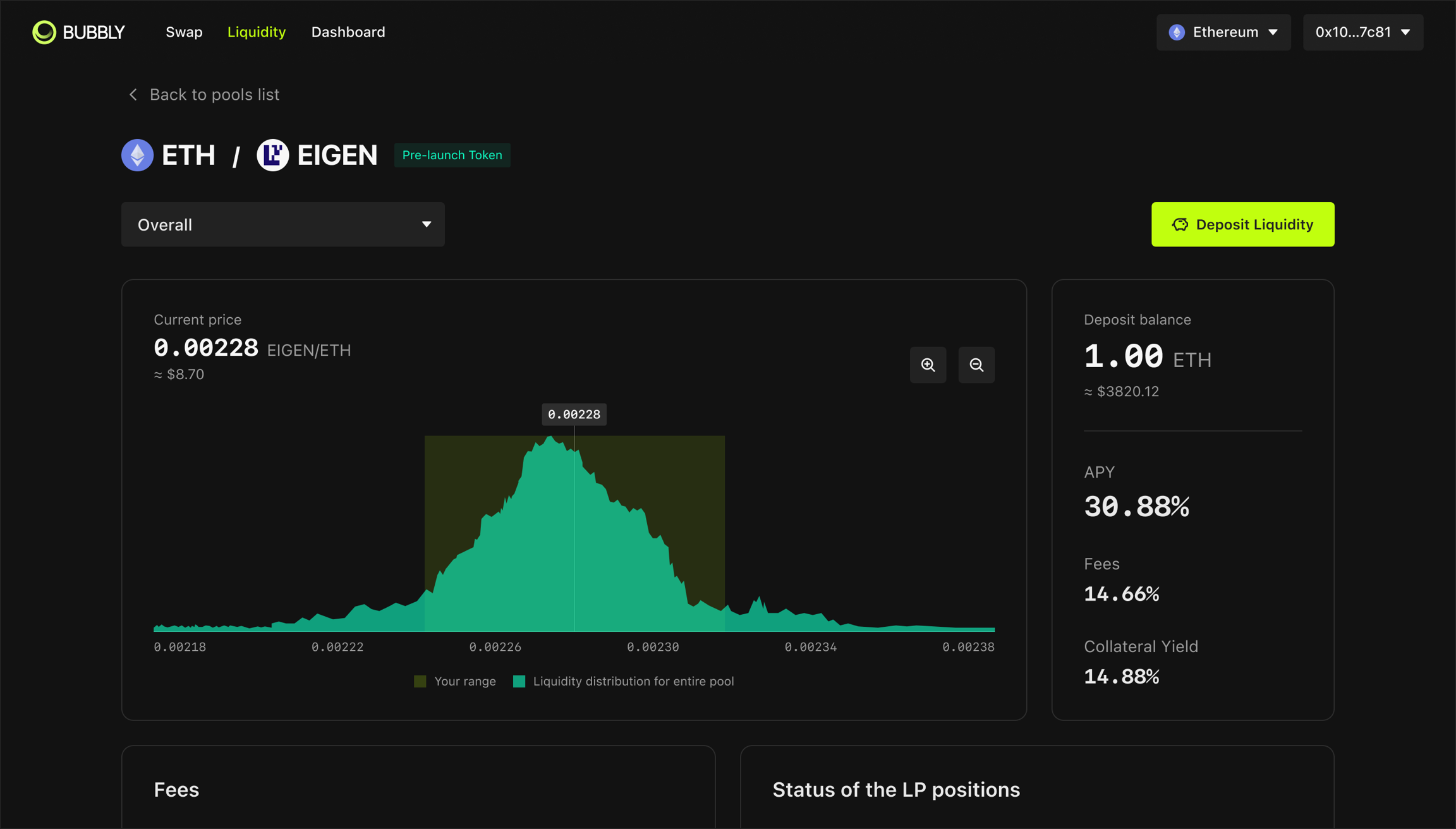
Task: Click the Bubbly logo icon
Action: pyautogui.click(x=44, y=32)
